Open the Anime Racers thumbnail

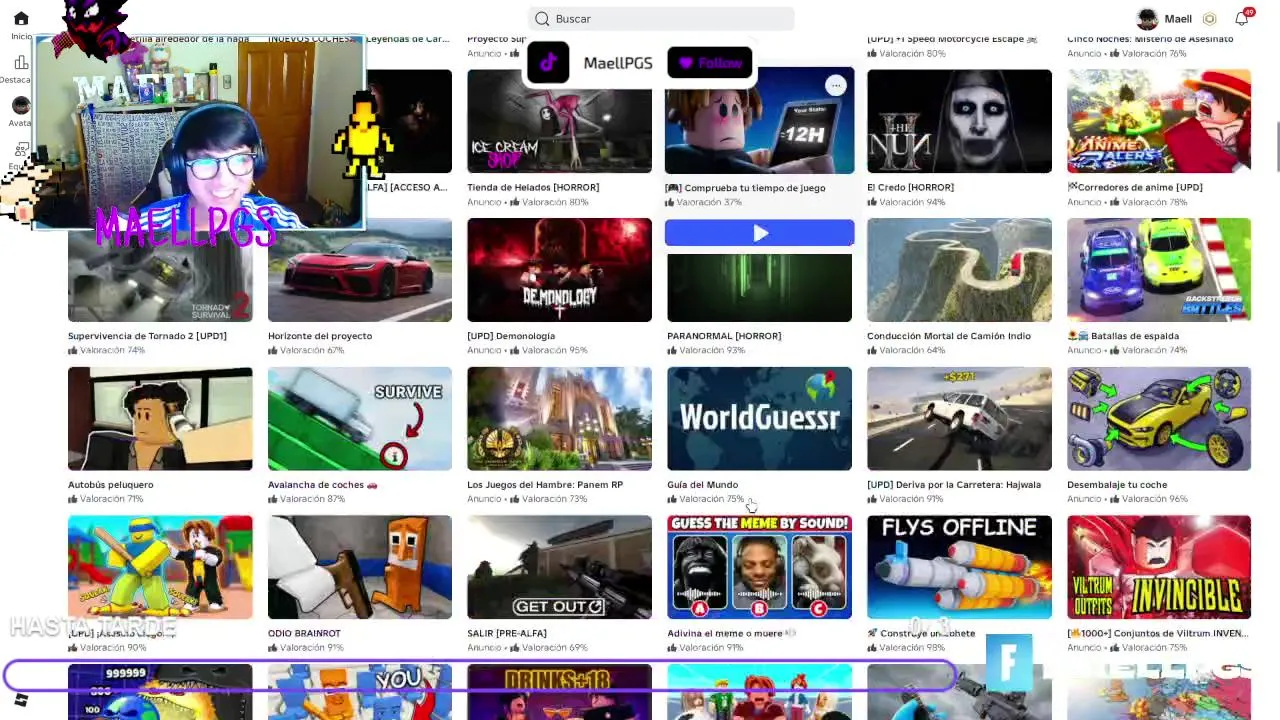click(x=1159, y=121)
